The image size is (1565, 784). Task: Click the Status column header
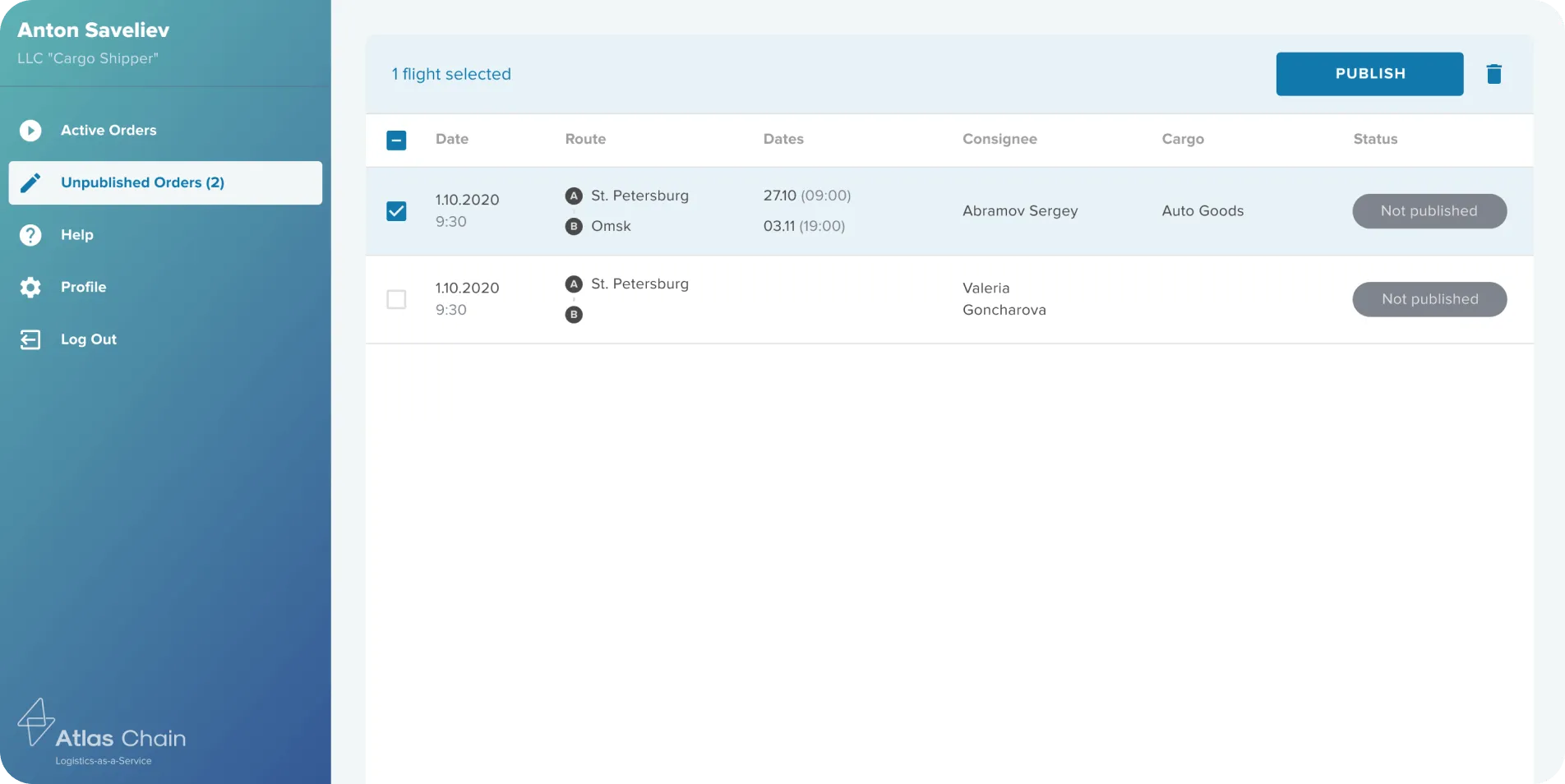point(1375,139)
